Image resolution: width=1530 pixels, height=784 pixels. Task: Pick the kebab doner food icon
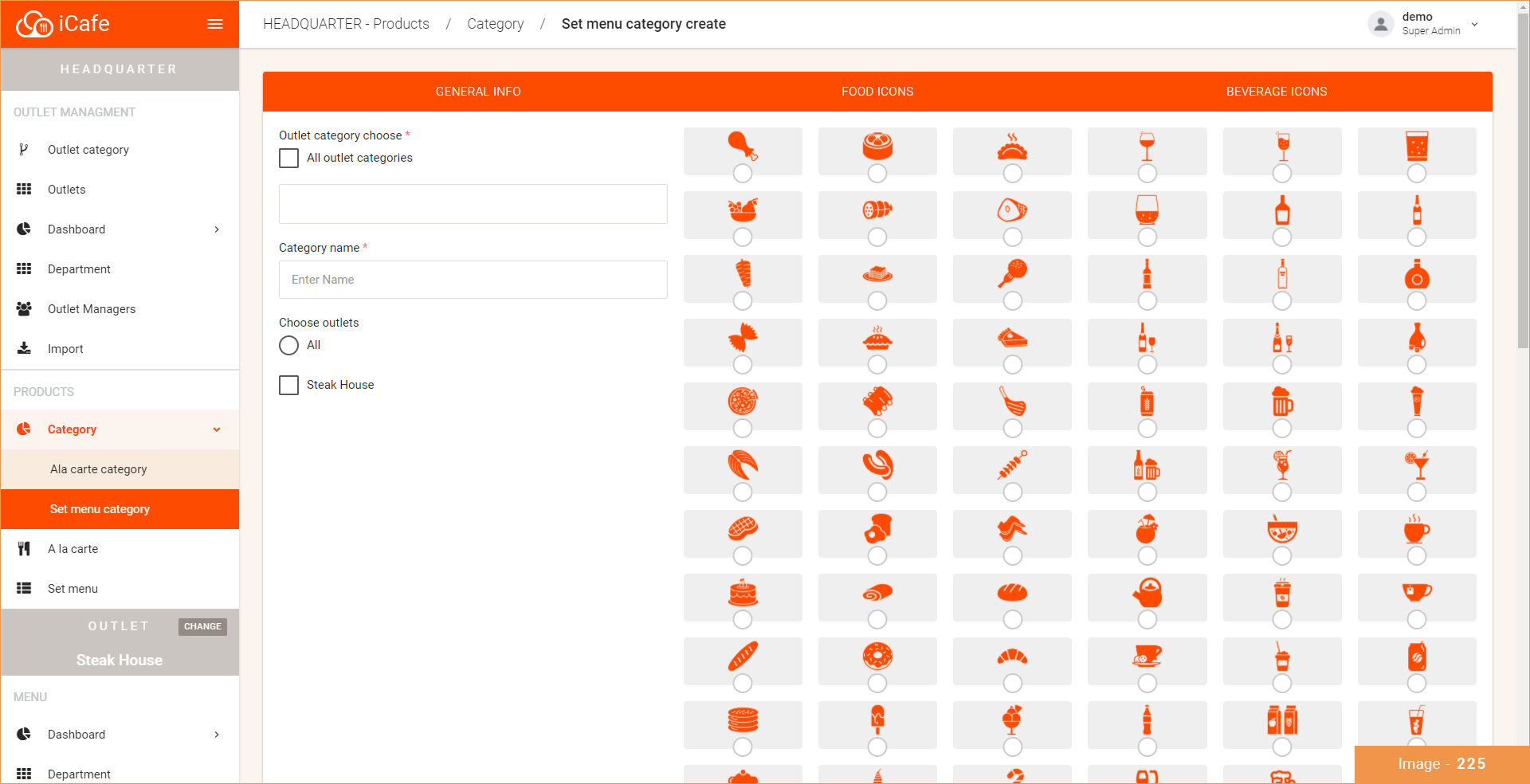743,273
